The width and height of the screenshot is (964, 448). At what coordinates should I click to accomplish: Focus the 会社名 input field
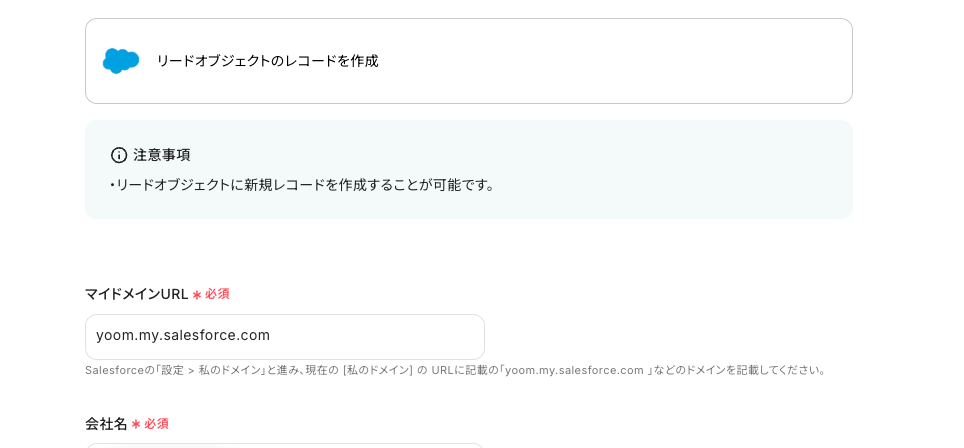[x=284, y=445]
